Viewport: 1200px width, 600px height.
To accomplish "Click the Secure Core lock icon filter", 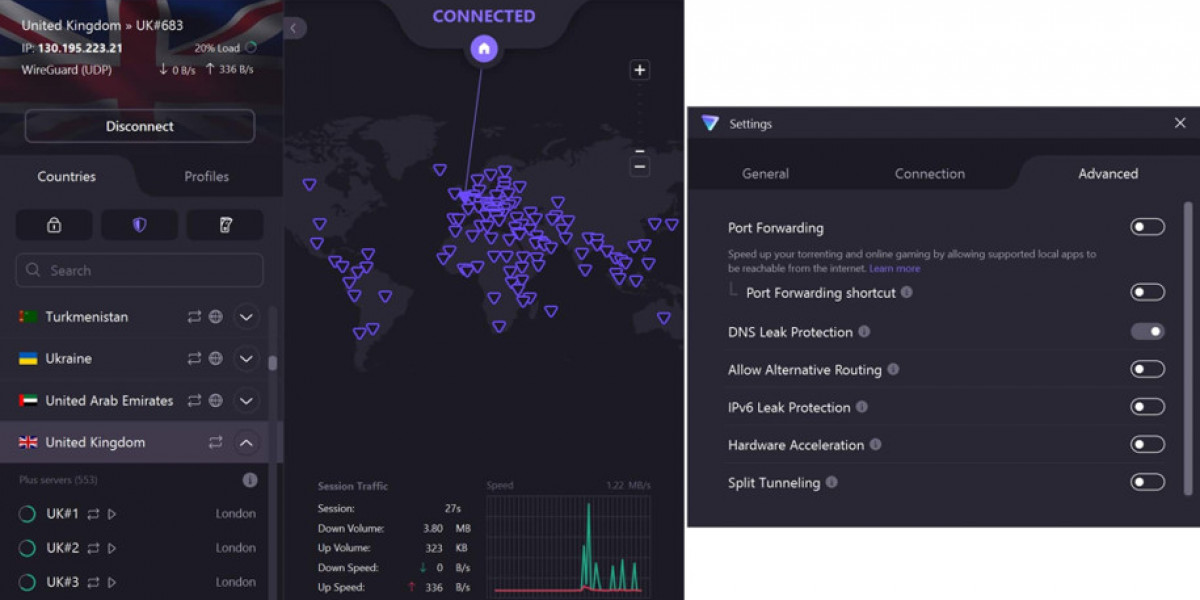I will point(54,225).
